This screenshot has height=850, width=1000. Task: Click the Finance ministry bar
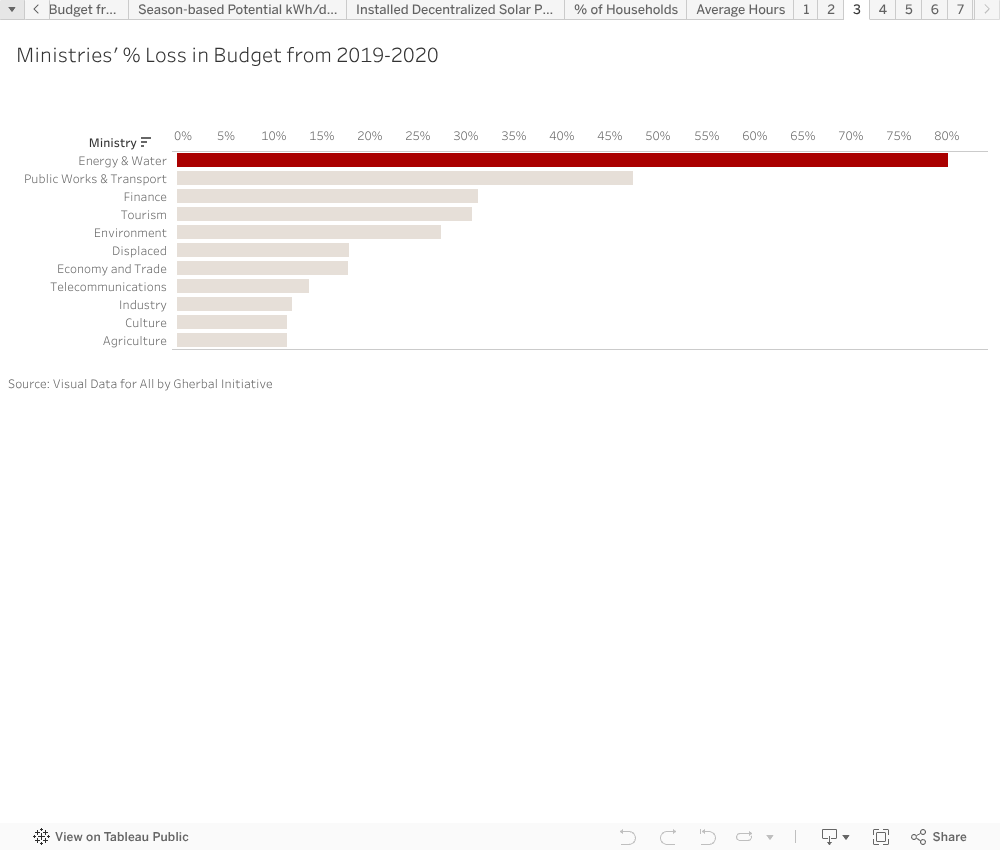327,196
